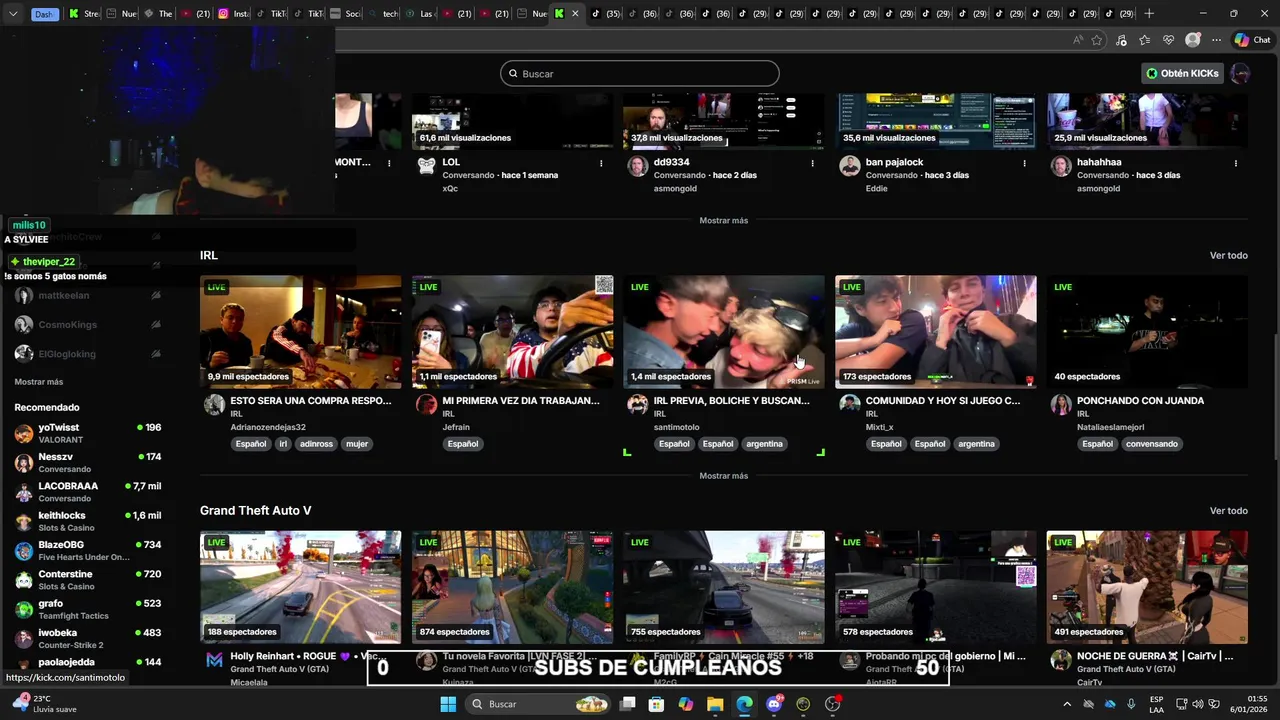1280x720 pixels.
Task: Click adinross tag on first IRL stream
Action: coord(316,444)
